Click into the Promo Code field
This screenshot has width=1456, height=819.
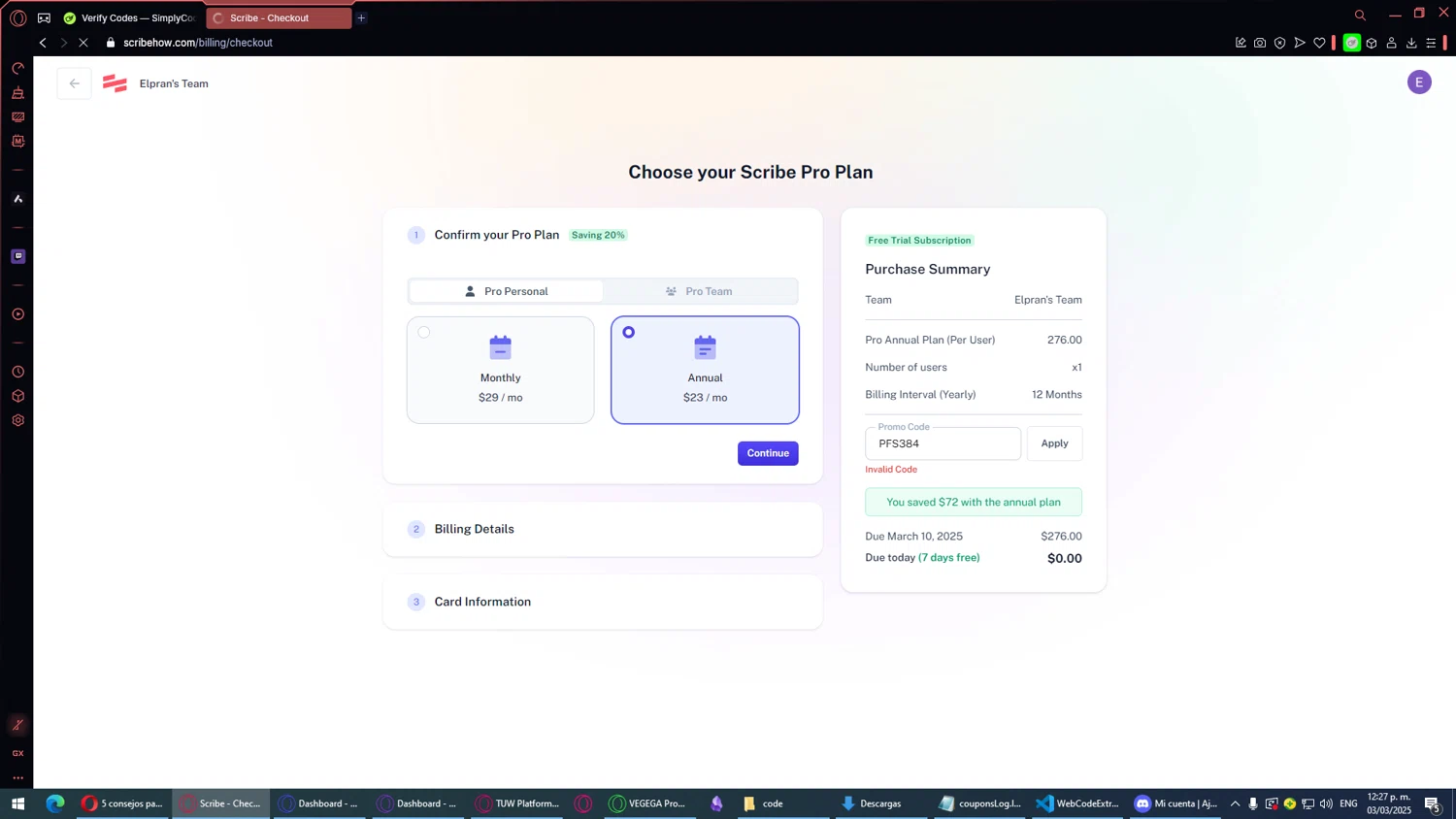943,443
